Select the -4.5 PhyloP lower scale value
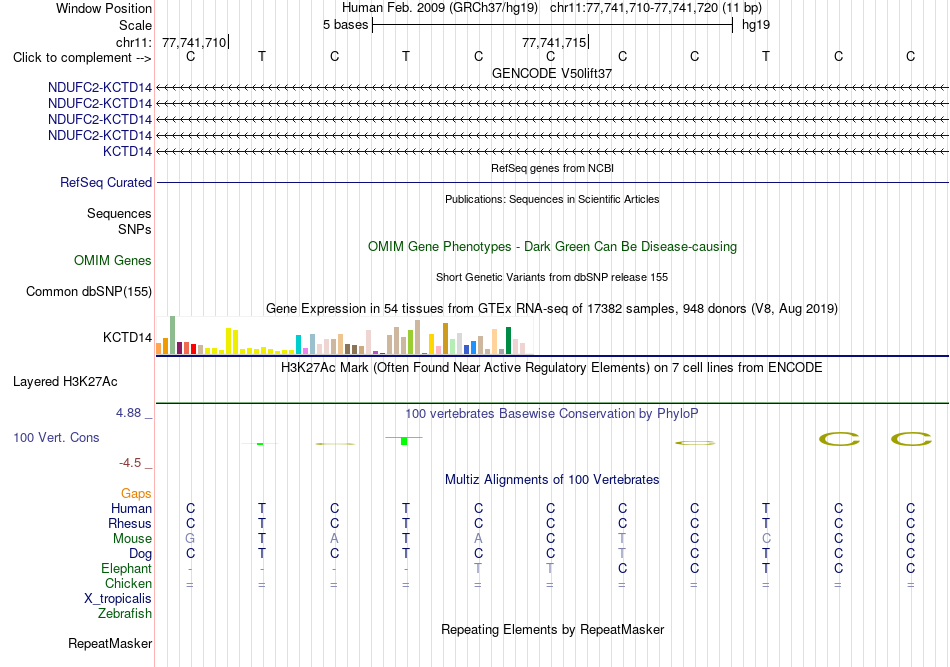Screen dimensions: 950x667 pyautogui.click(x=130, y=463)
